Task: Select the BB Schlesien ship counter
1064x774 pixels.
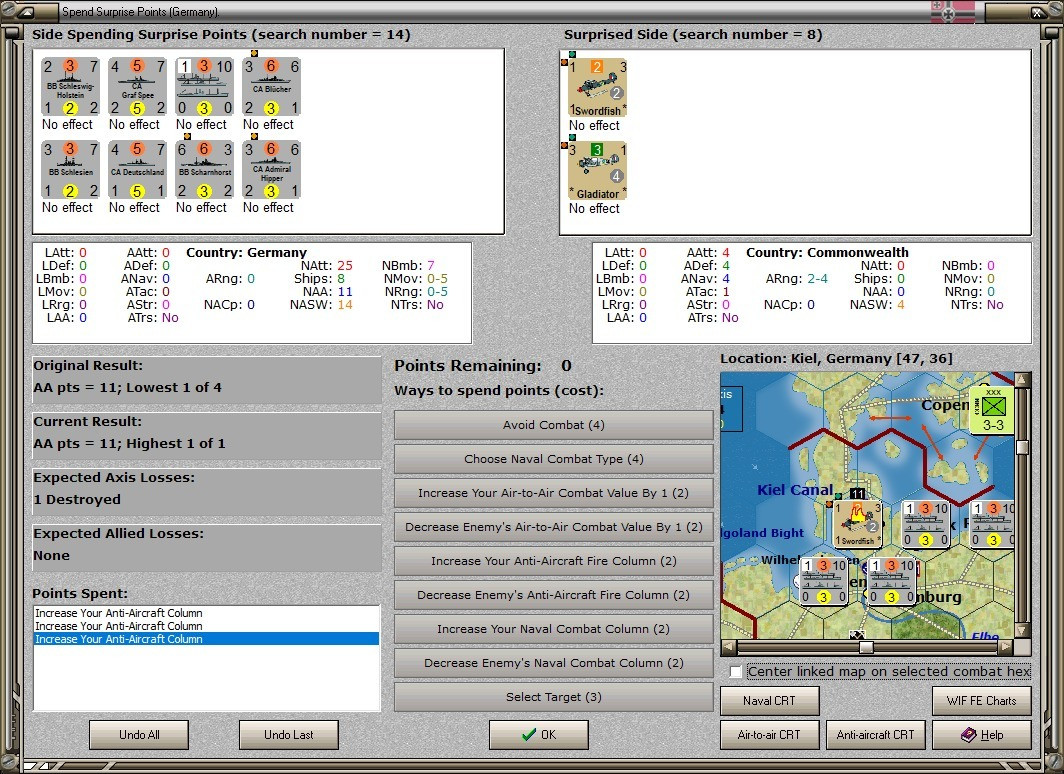Action: point(70,170)
